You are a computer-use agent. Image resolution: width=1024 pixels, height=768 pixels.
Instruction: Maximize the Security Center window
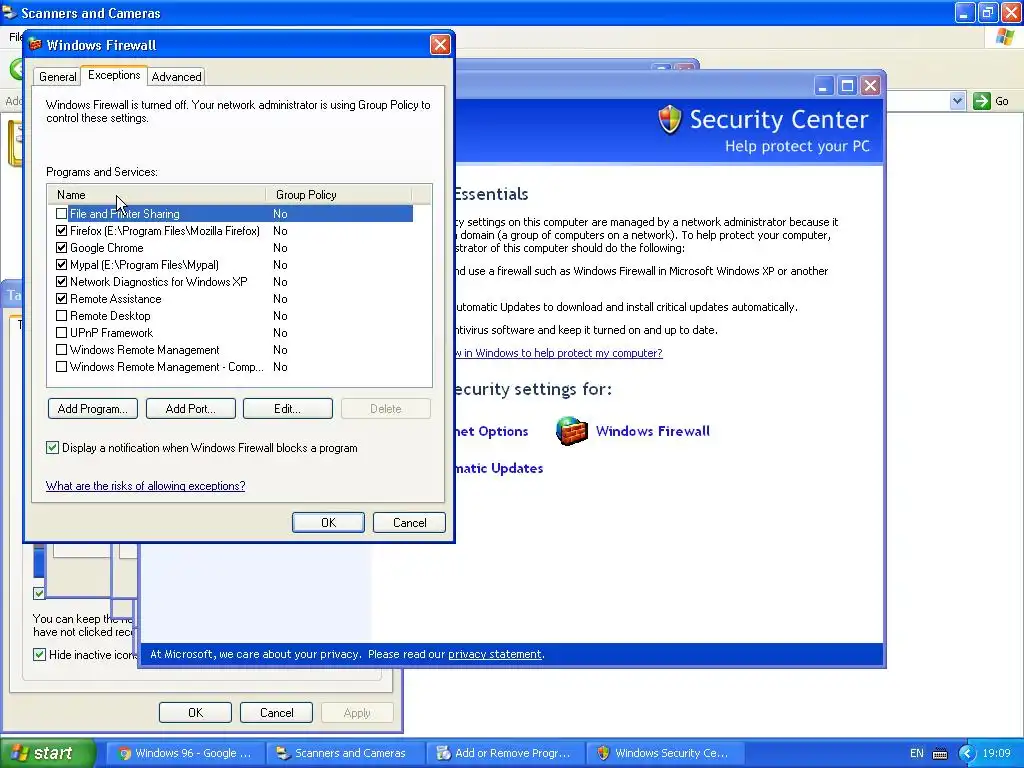(847, 86)
